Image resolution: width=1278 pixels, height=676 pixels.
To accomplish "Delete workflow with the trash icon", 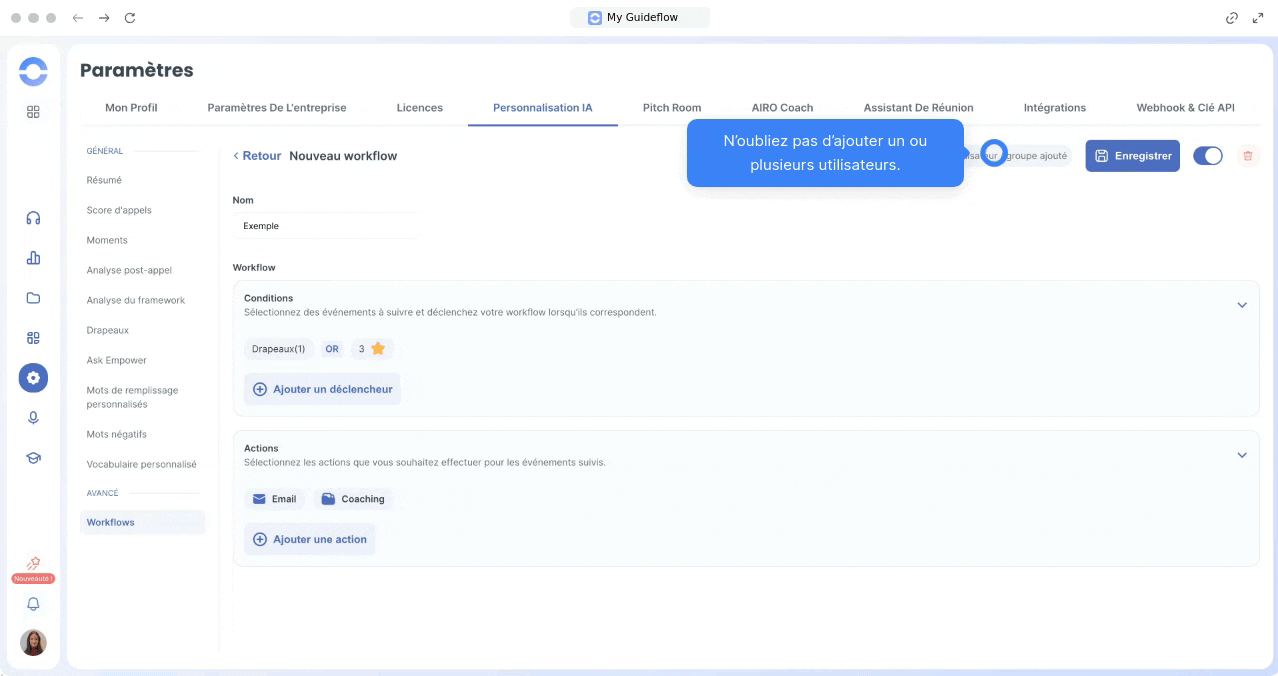I will point(1247,156).
